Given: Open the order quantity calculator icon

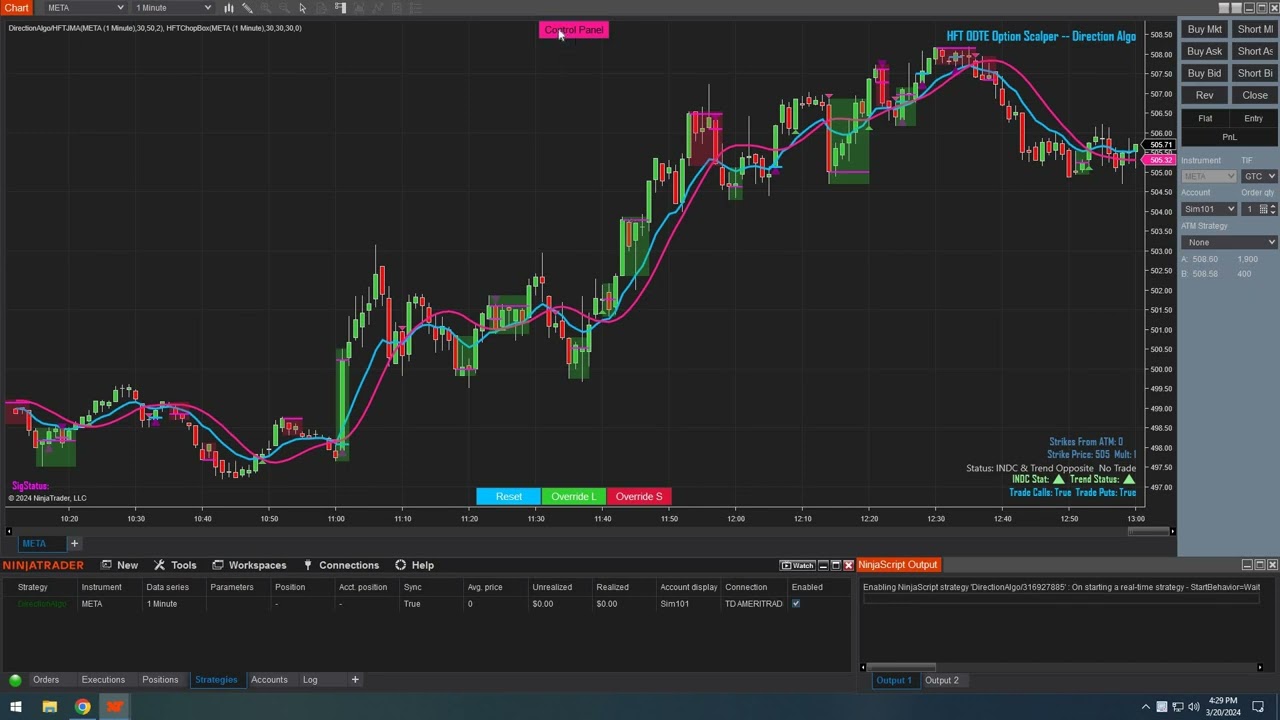Looking at the screenshot, I should tap(1265, 209).
